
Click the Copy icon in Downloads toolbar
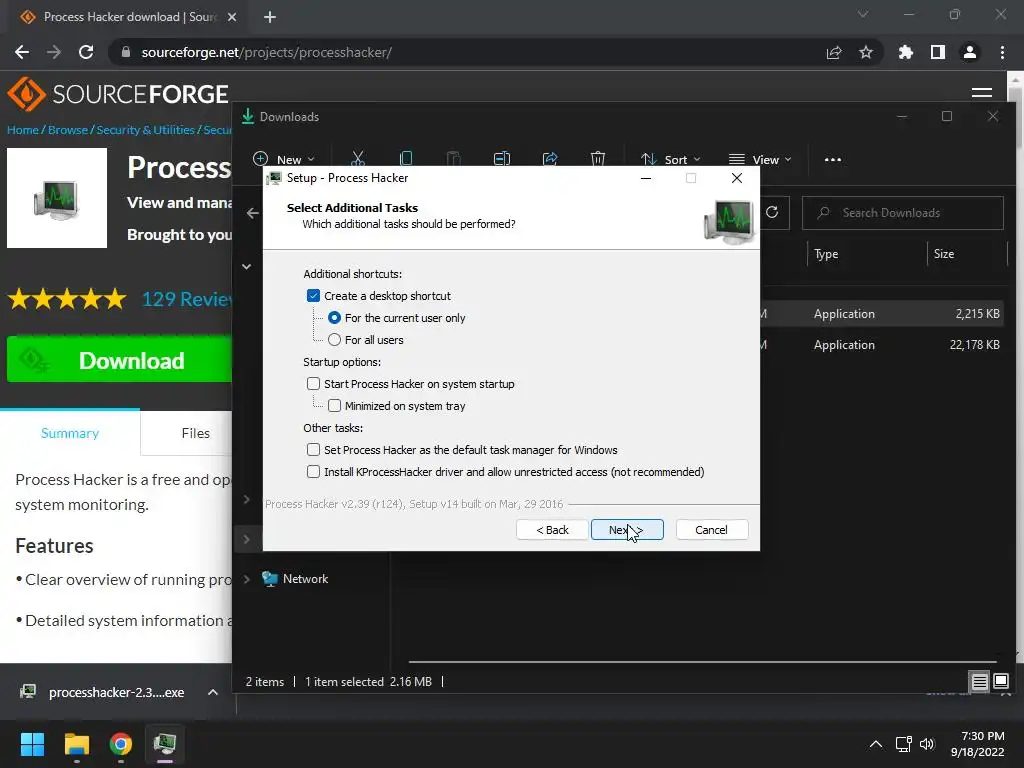[x=406, y=159]
